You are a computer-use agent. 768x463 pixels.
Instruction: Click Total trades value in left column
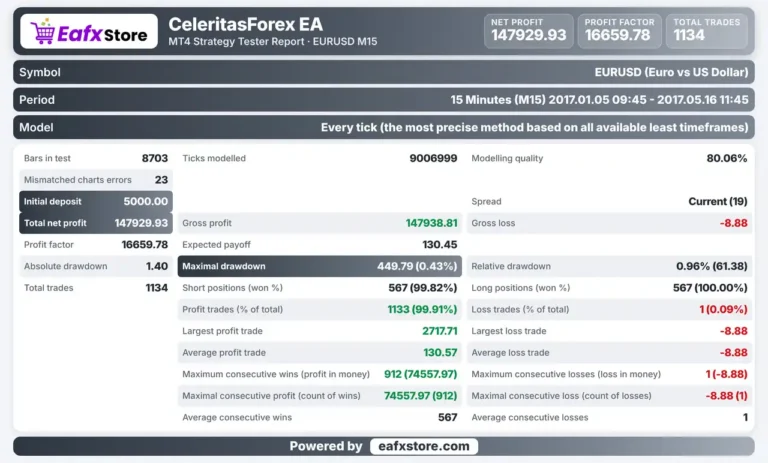(157, 288)
